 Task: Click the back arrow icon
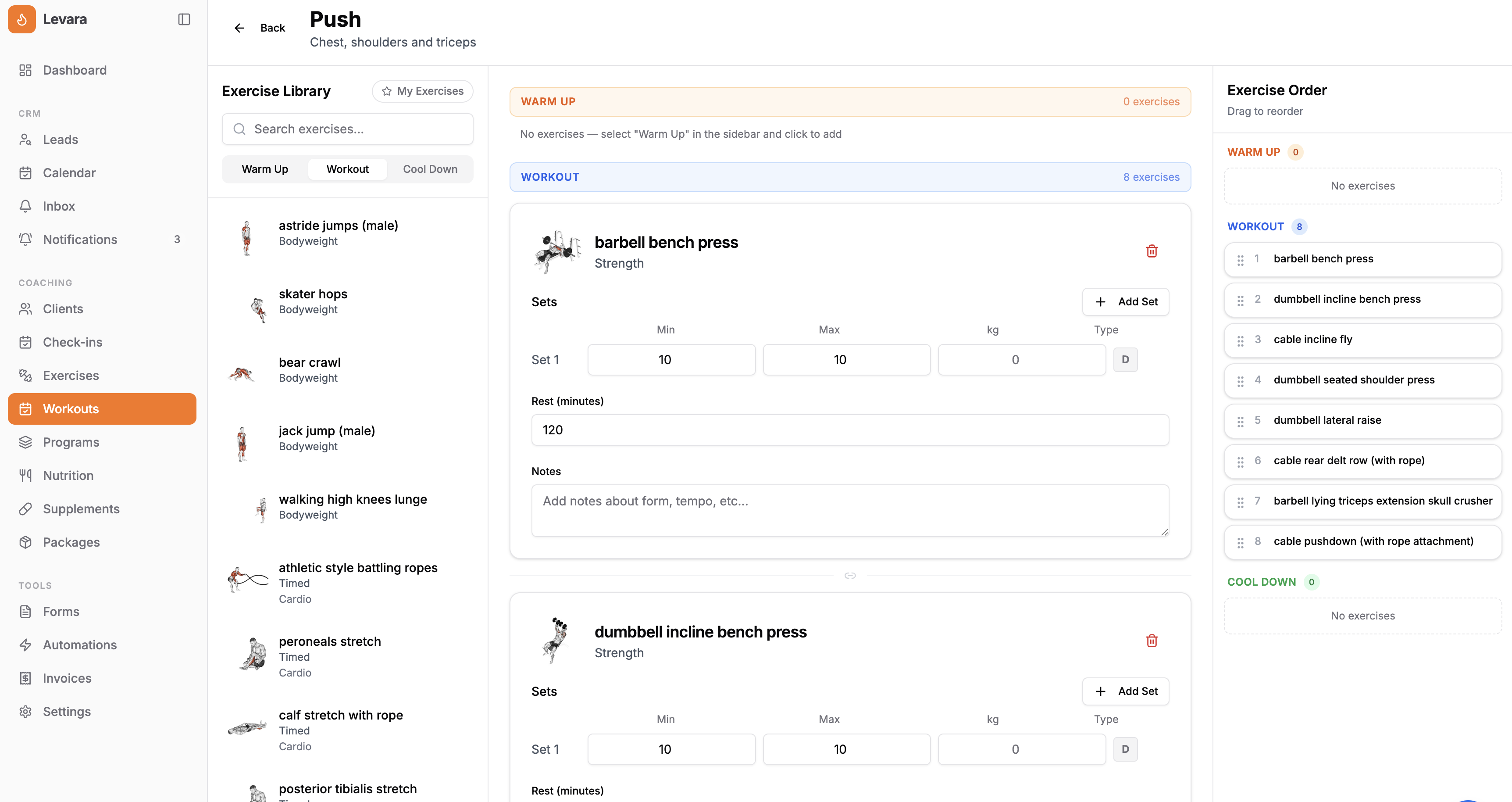click(239, 28)
